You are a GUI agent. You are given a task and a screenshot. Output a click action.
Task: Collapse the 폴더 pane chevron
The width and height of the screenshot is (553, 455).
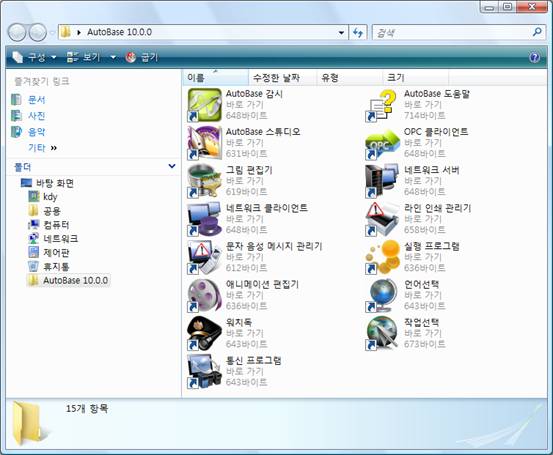coord(172,166)
